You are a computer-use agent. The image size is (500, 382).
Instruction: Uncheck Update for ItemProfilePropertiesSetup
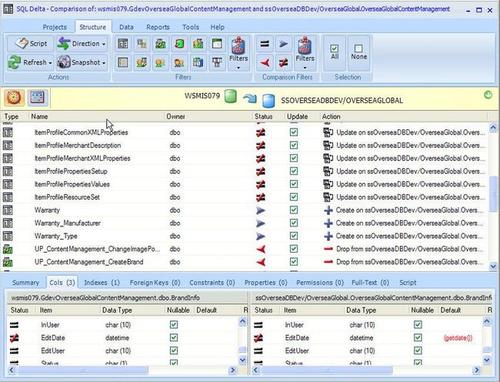tap(294, 171)
